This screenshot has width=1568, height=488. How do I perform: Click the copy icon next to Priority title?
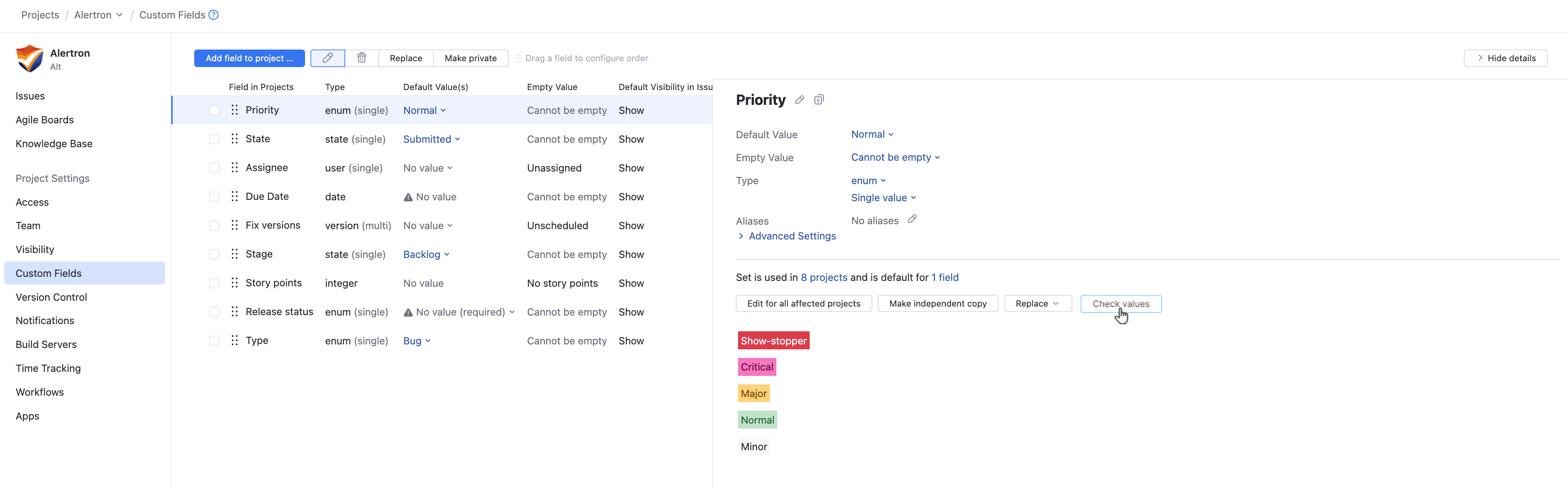point(818,100)
